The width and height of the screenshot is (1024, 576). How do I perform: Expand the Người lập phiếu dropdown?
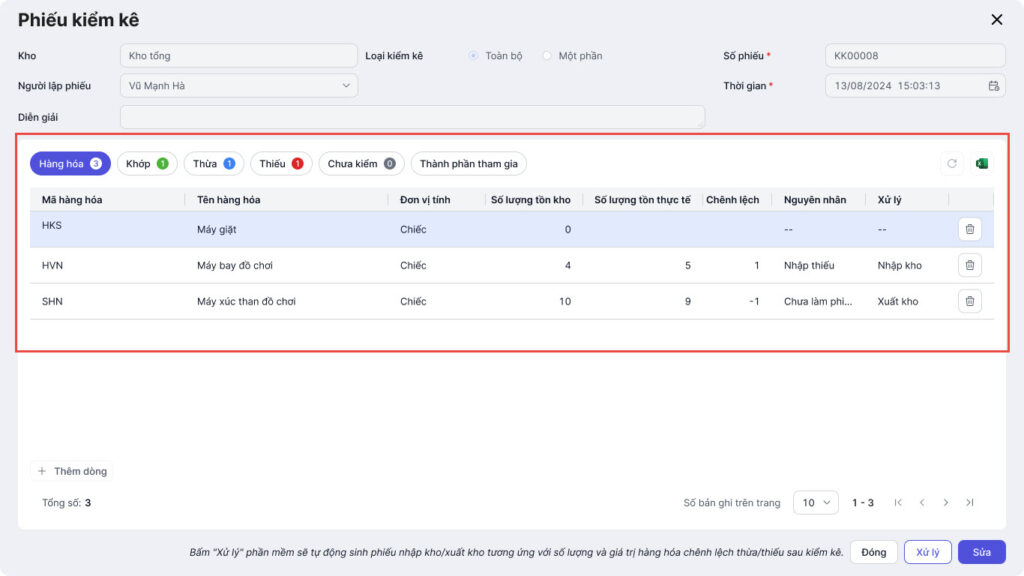pos(238,86)
